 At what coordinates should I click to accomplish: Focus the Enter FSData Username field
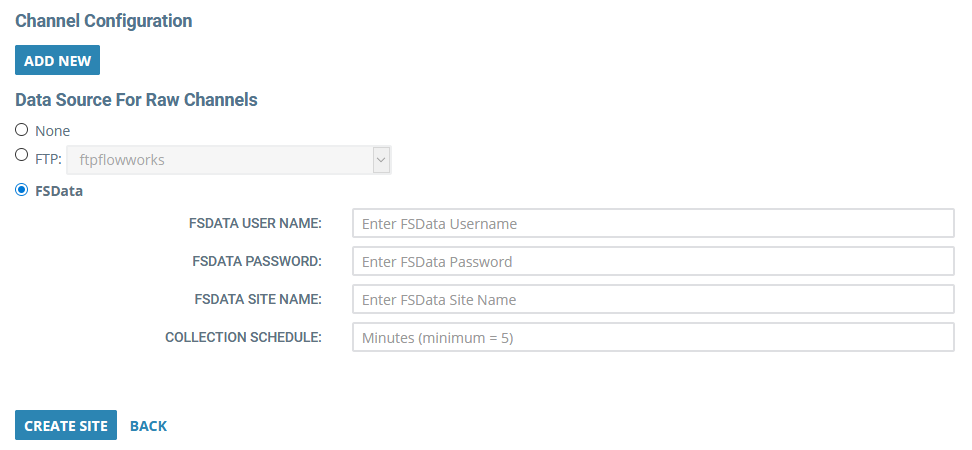(x=653, y=223)
